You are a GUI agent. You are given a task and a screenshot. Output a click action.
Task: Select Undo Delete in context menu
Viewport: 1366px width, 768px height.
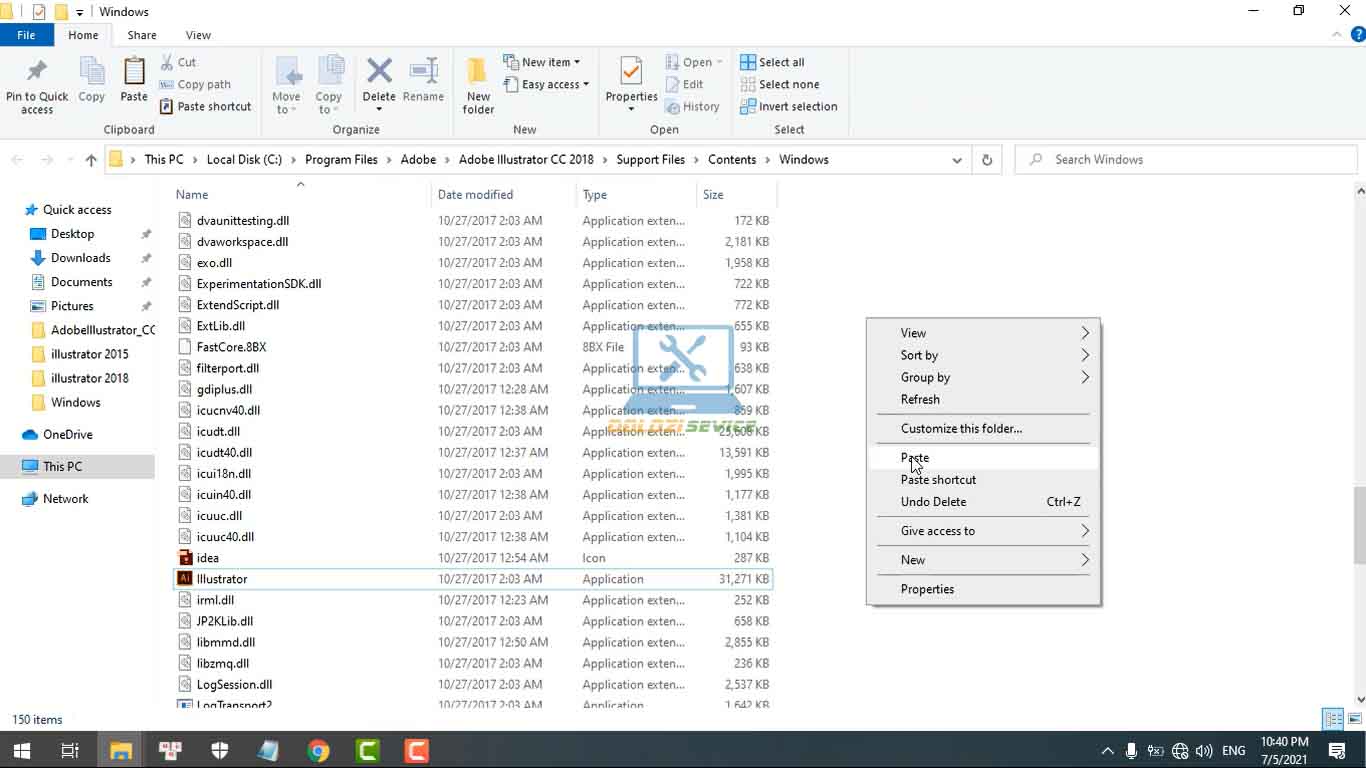click(933, 502)
